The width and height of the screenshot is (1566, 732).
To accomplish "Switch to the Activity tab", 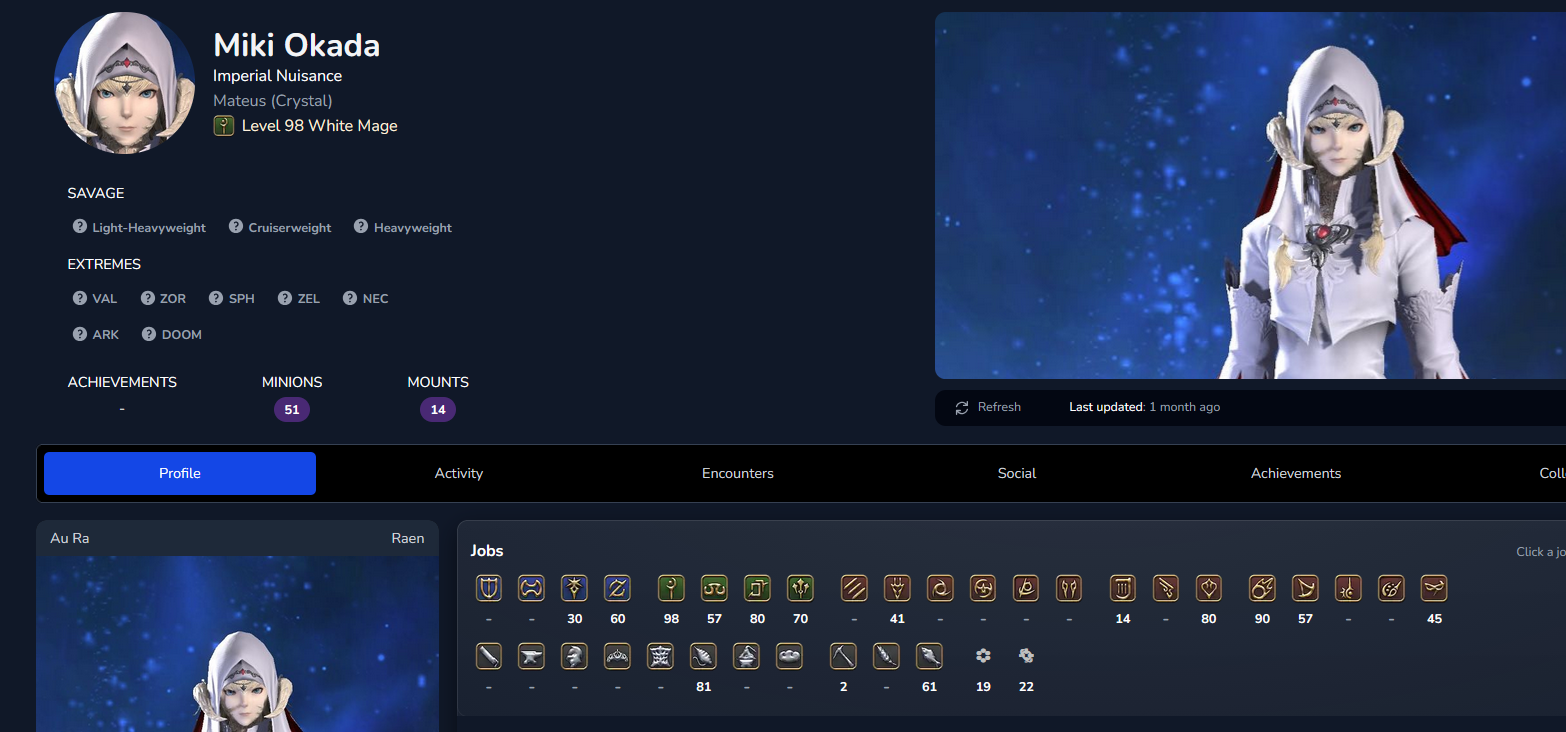I will tap(459, 474).
